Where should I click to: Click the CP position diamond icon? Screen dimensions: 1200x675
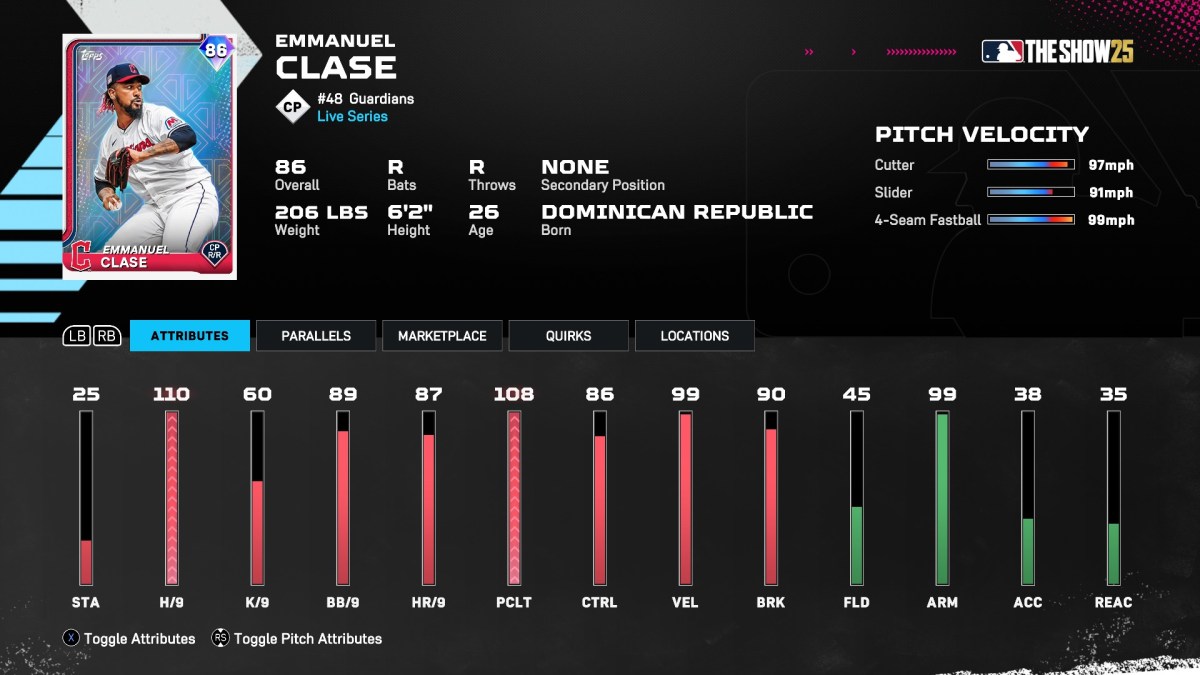293,107
